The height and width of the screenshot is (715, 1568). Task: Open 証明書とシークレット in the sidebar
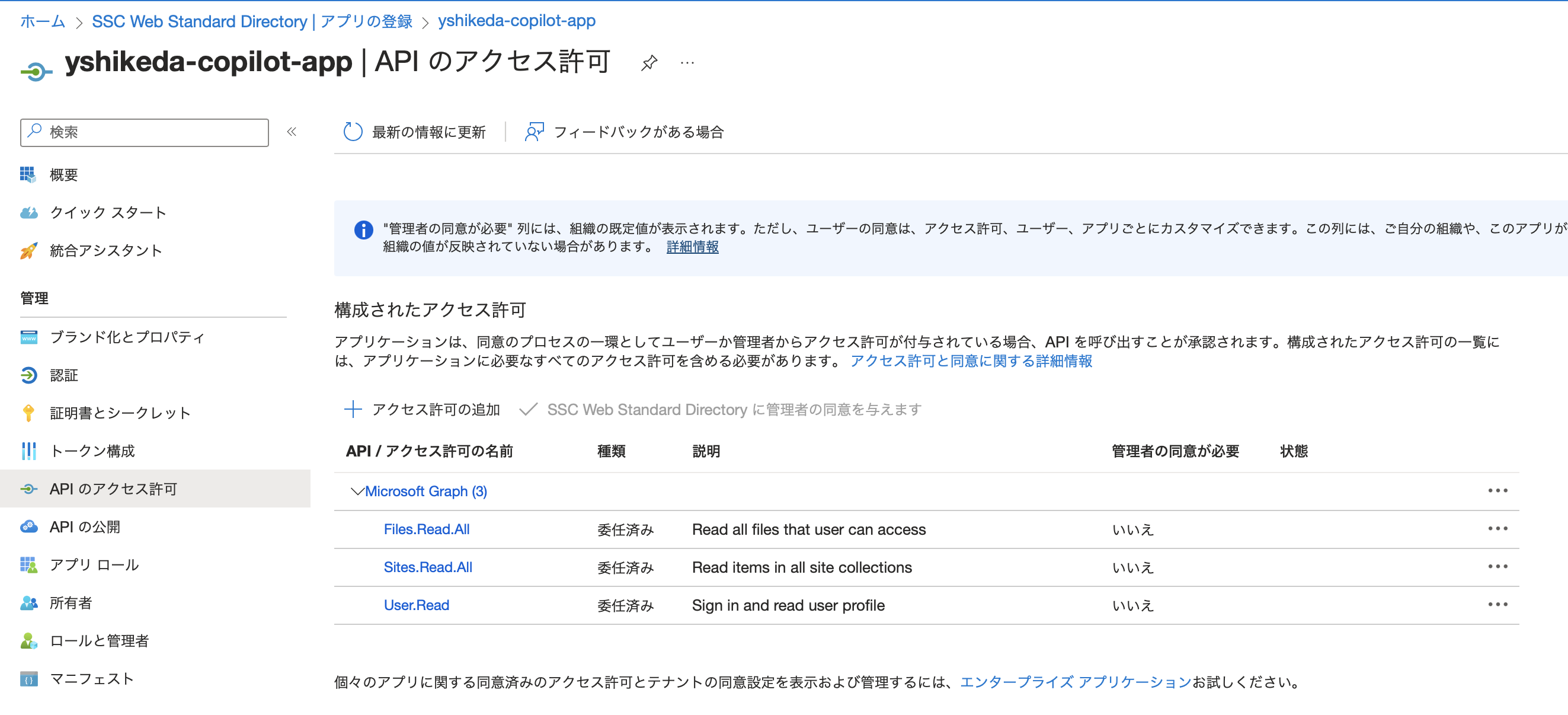[x=119, y=413]
